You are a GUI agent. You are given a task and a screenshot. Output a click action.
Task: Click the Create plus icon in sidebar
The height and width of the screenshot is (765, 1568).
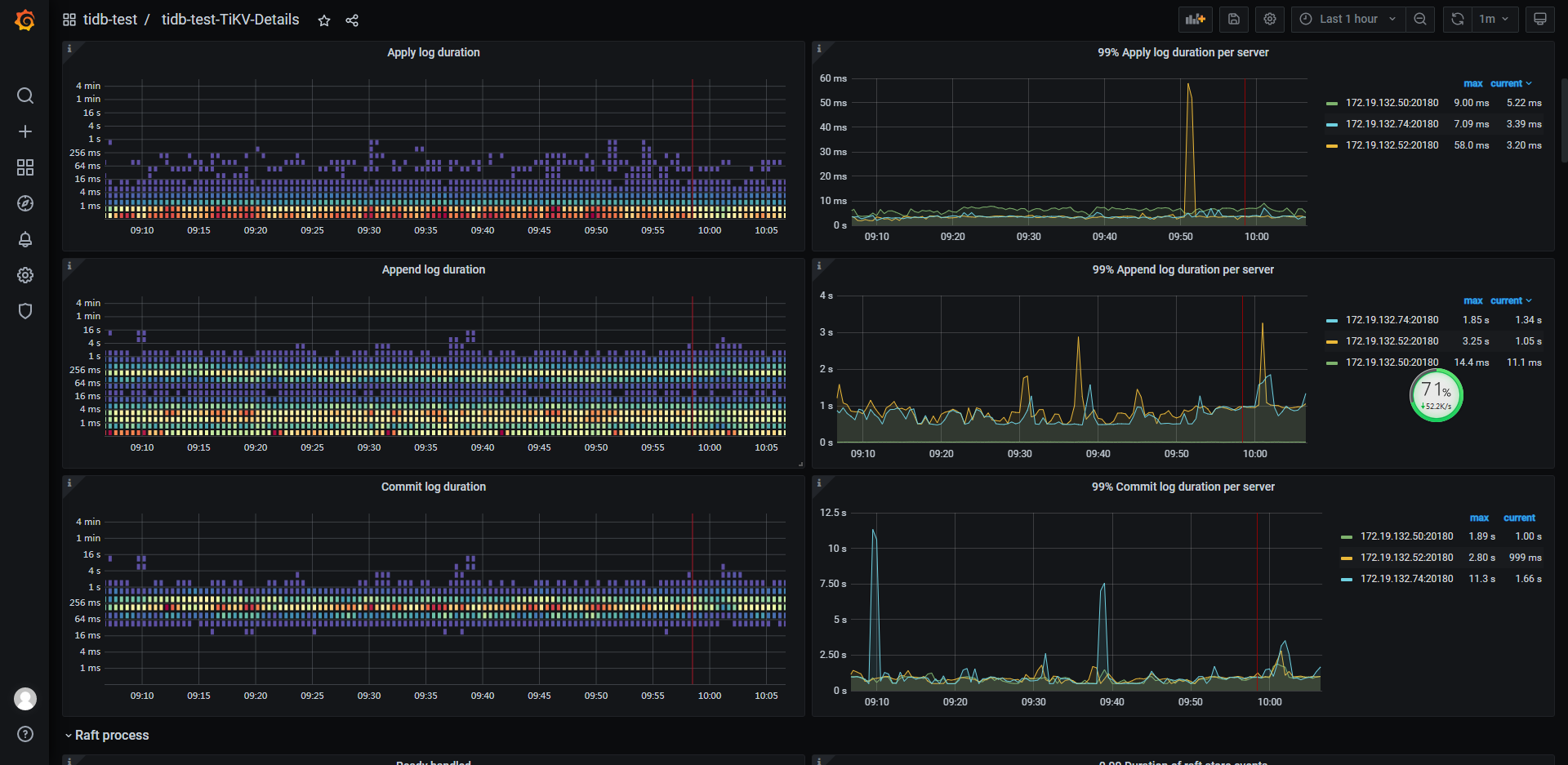pyautogui.click(x=25, y=131)
